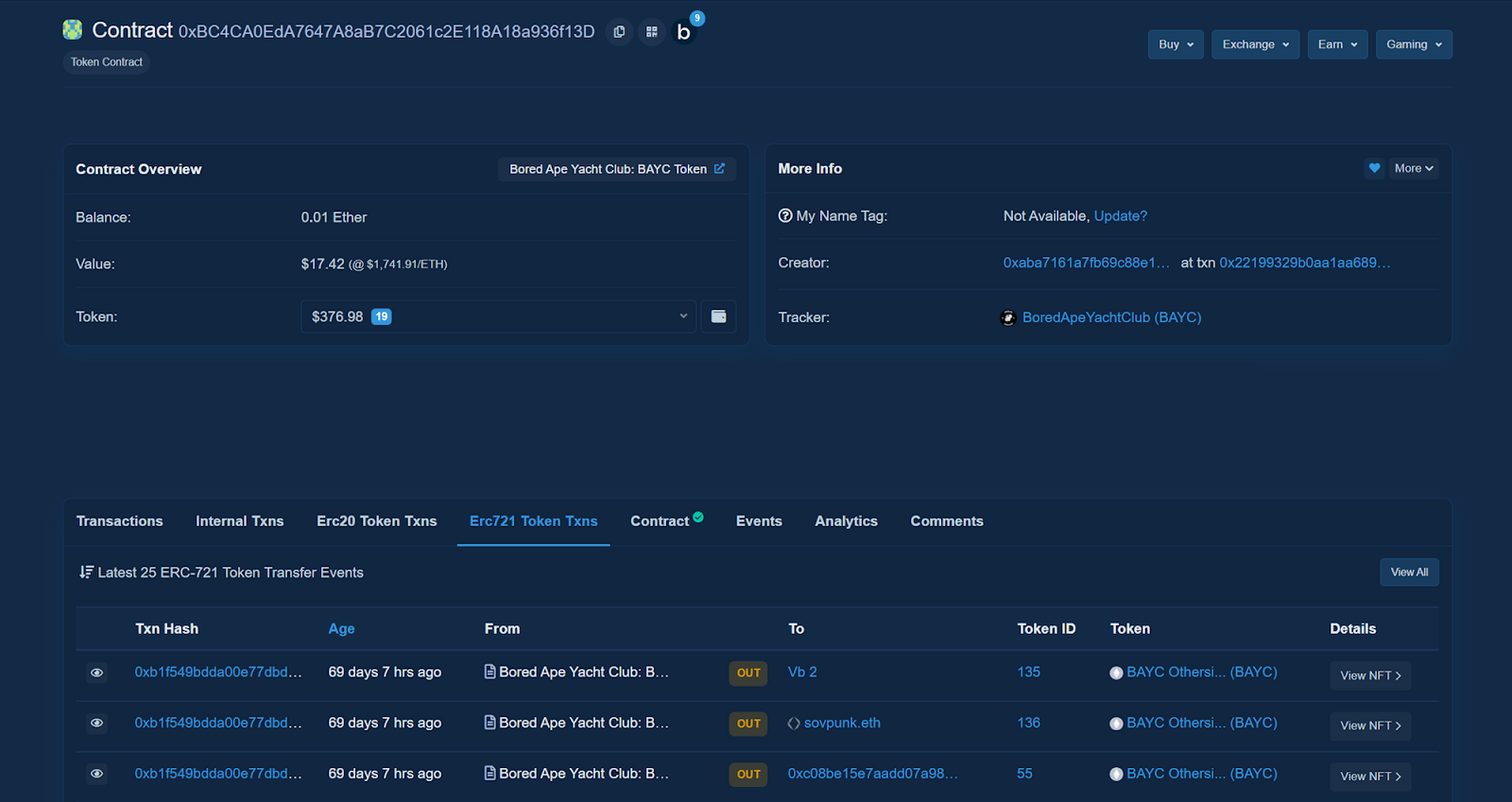
Task: Open the Exchange dropdown menu
Action: pyautogui.click(x=1255, y=44)
